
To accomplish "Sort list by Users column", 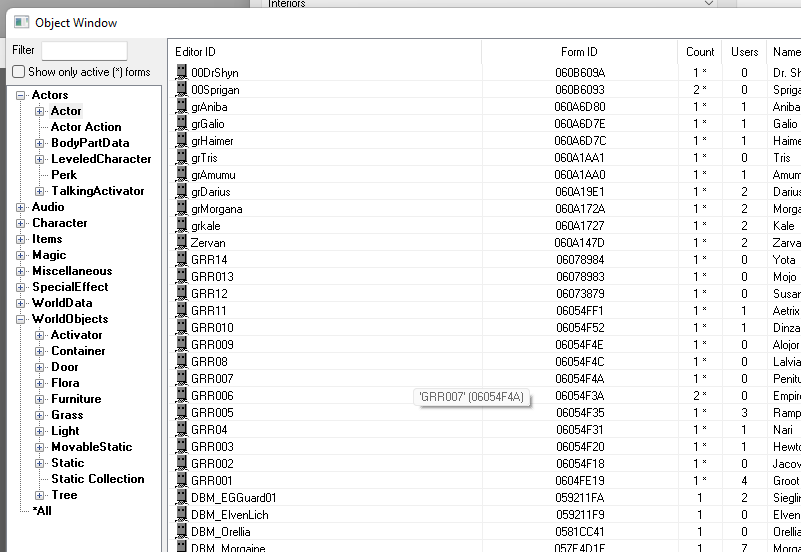I will [744, 52].
